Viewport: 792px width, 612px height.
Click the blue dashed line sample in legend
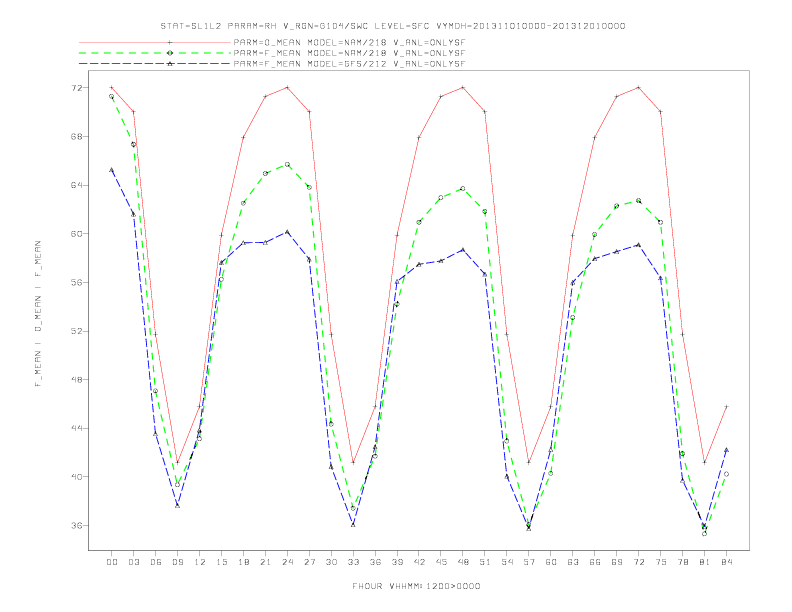click(155, 64)
